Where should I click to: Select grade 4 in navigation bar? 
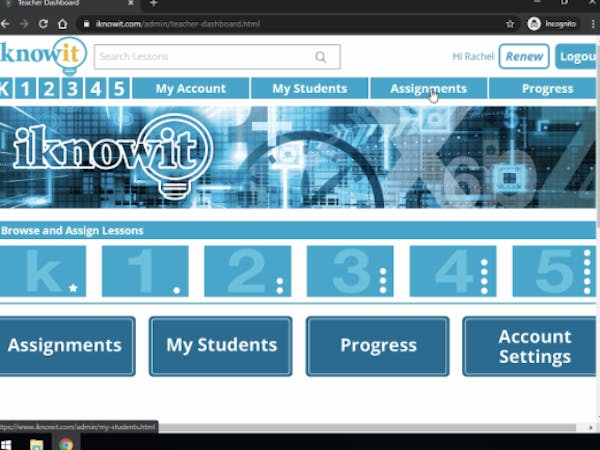[95, 88]
